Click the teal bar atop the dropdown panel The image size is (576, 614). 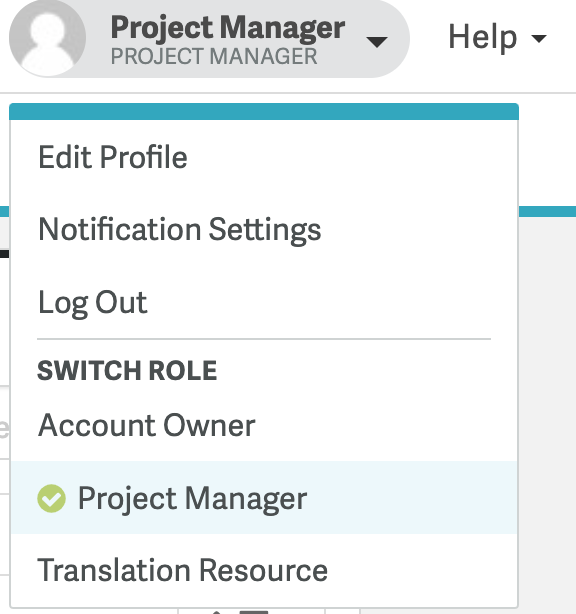pos(264,112)
